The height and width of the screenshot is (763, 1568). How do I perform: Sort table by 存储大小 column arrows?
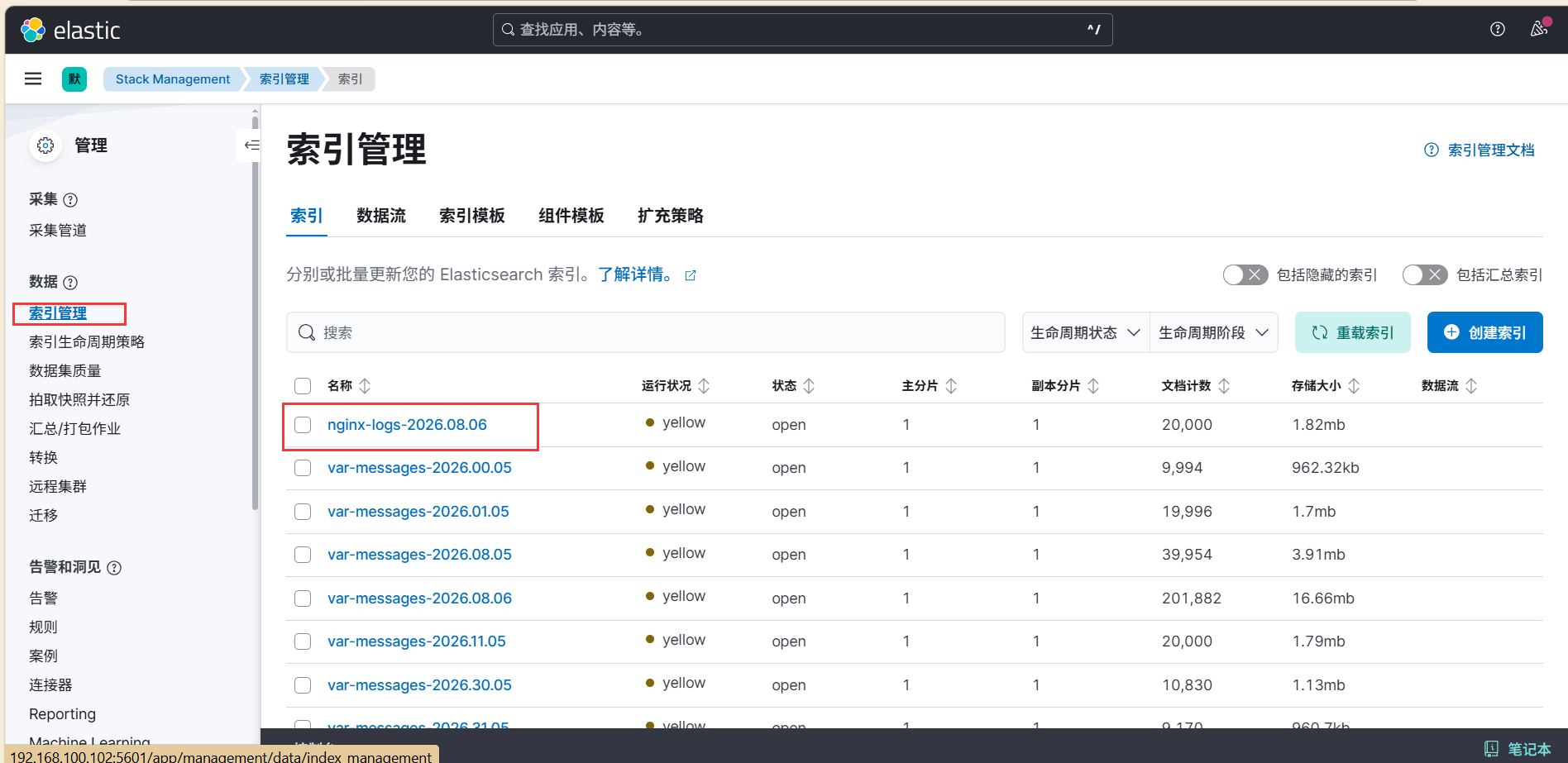coord(1354,386)
